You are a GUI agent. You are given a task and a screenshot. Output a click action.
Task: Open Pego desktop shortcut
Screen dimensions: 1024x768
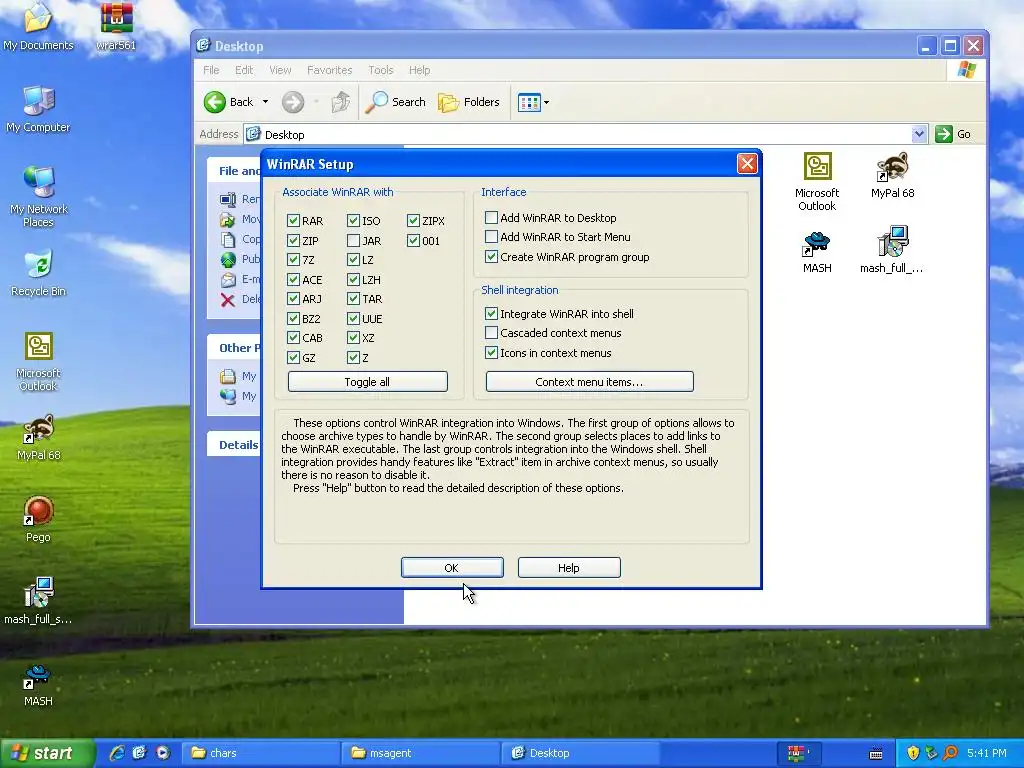pyautogui.click(x=38, y=519)
